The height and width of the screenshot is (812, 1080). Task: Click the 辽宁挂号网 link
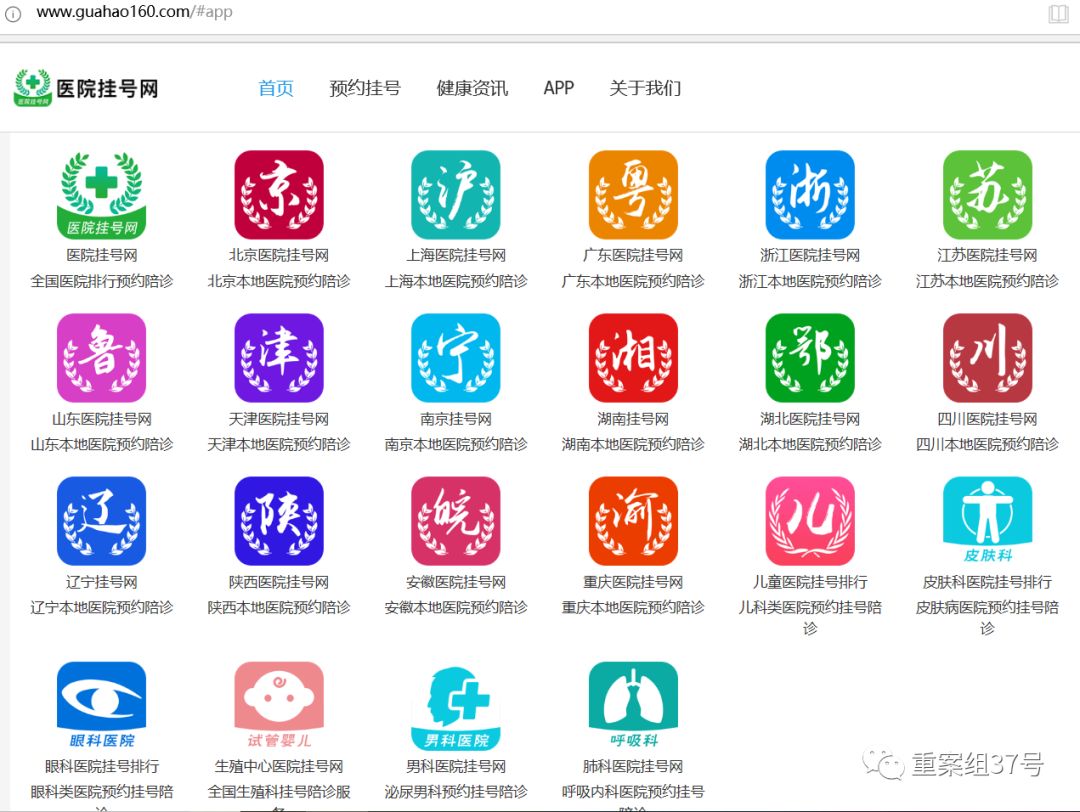point(101,582)
